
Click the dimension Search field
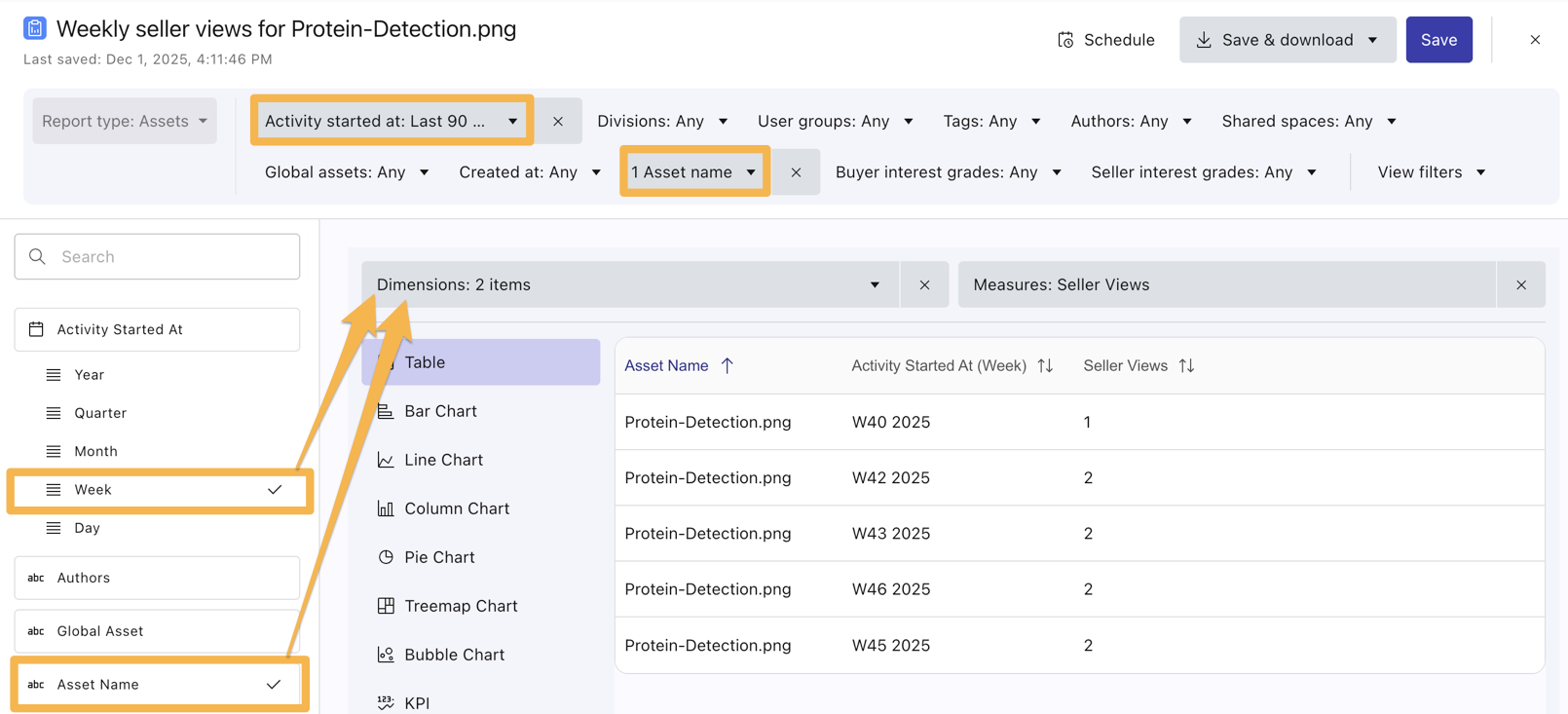158,257
